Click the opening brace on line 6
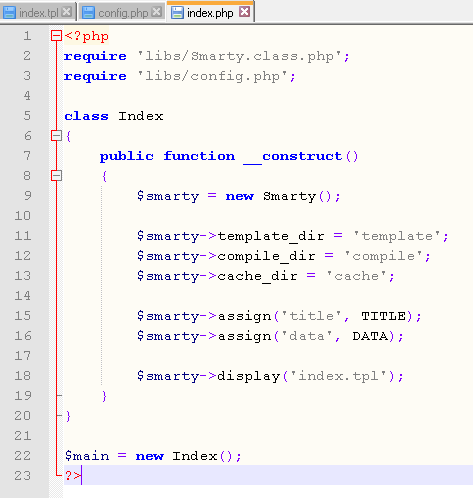 [x=68, y=136]
